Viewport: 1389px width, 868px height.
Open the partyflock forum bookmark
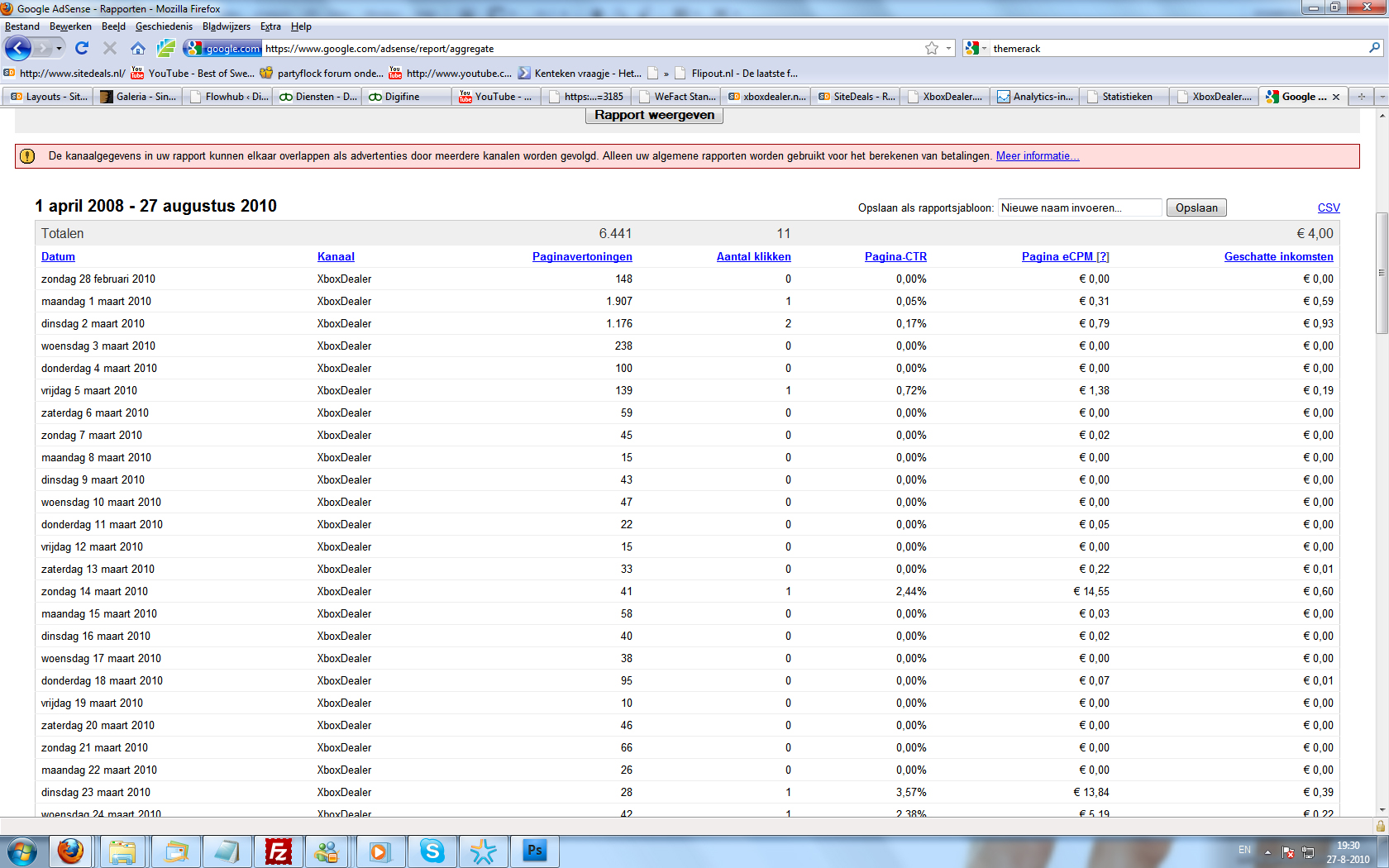tap(322, 73)
